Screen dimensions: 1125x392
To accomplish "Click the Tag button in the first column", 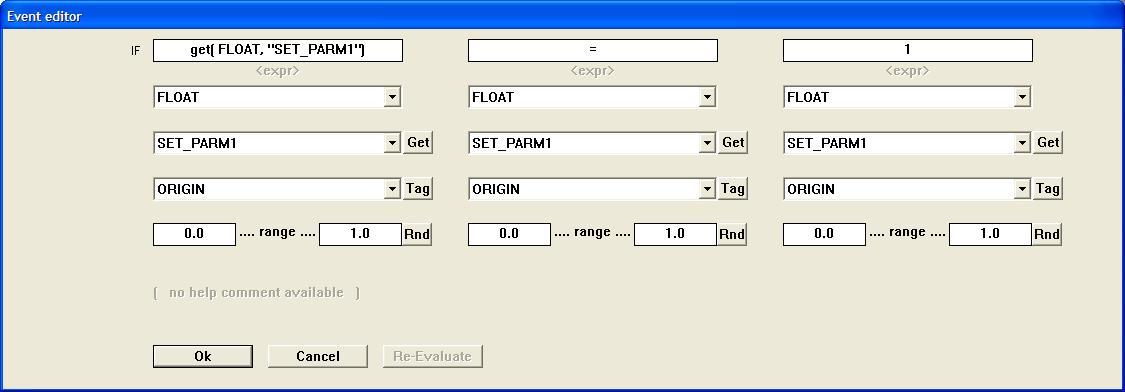I will tap(418, 188).
